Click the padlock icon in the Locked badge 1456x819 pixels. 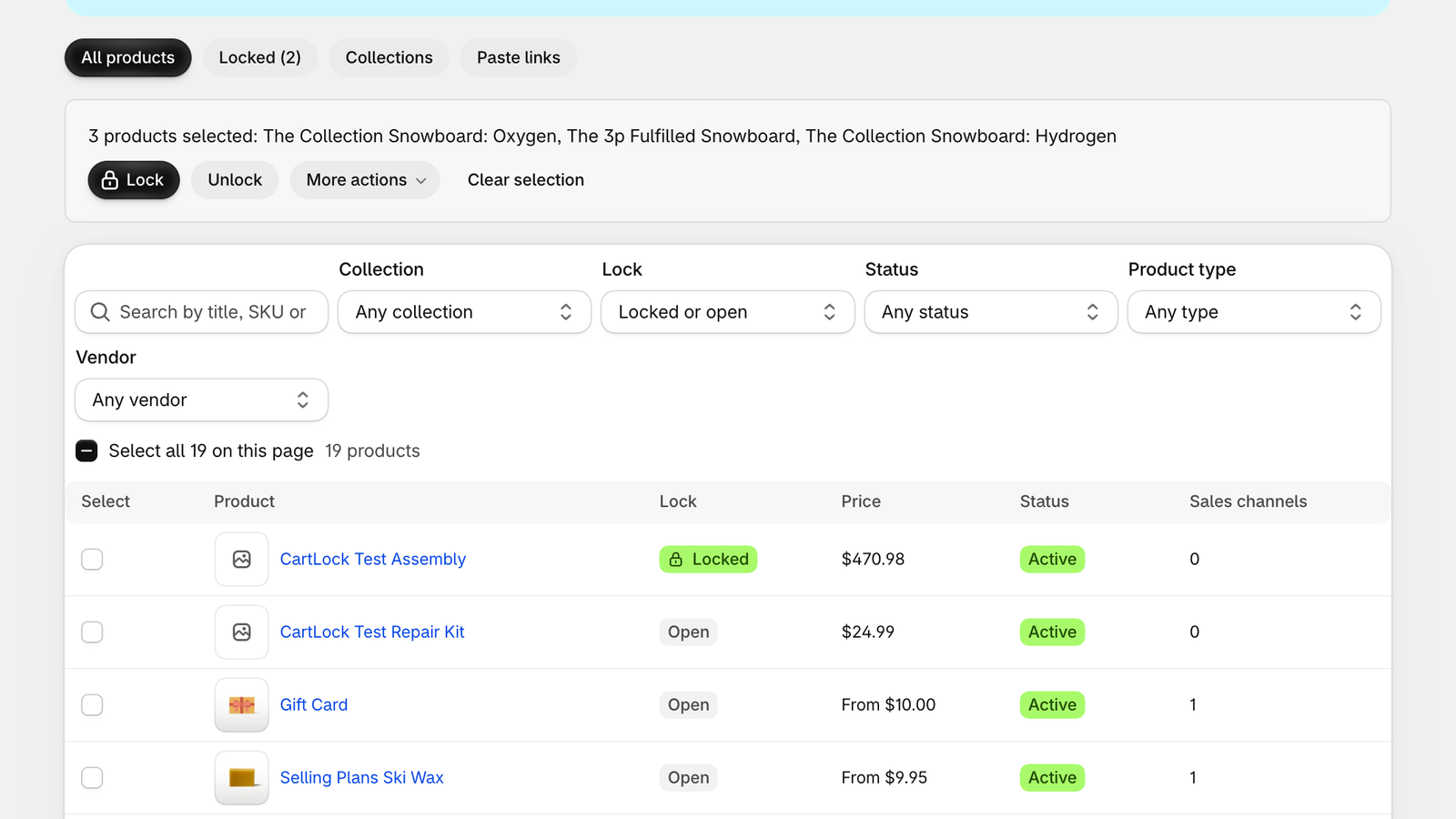point(676,560)
